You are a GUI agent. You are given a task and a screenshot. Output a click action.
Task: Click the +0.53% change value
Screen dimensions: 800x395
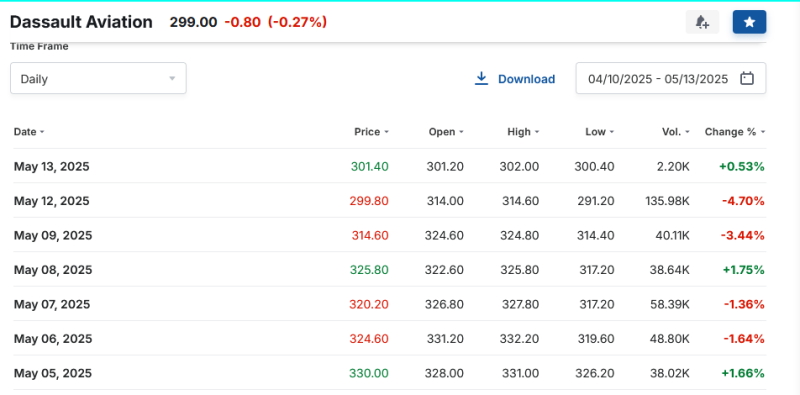[742, 166]
